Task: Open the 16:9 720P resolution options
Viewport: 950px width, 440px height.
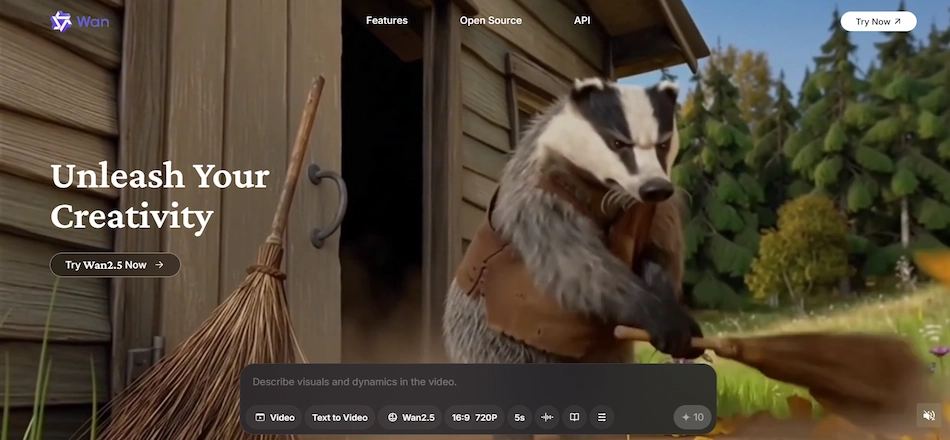Action: click(474, 417)
